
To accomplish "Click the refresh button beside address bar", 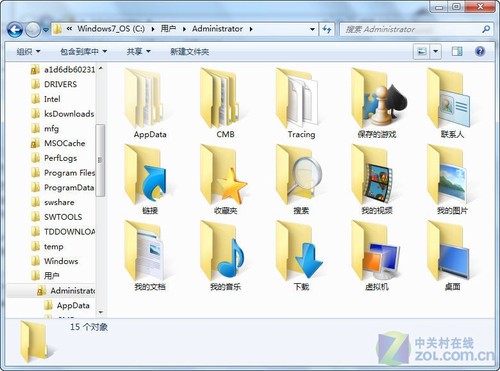I will click(x=327, y=29).
